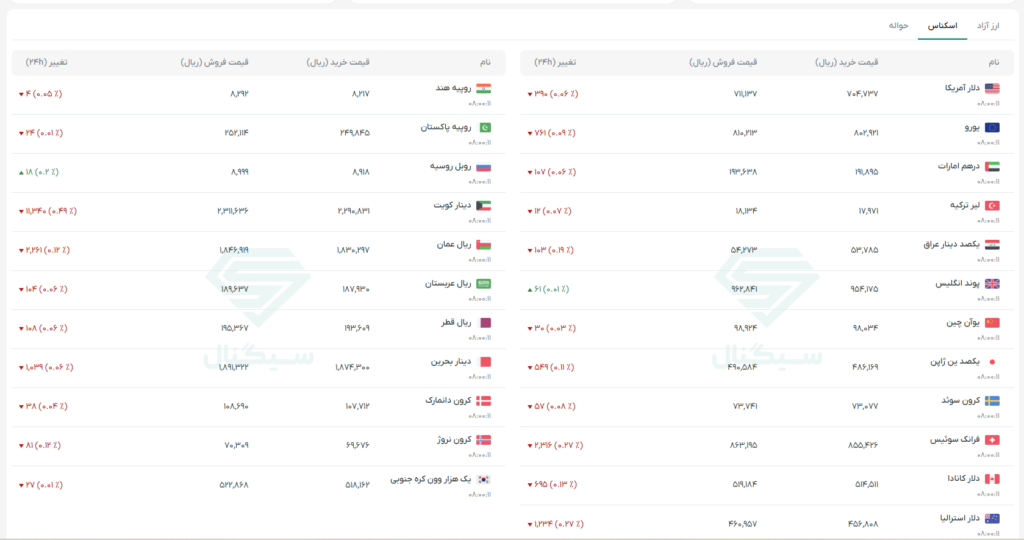Click the دینار بحرین currency name
The height and width of the screenshot is (540, 1024).
click(x=451, y=362)
